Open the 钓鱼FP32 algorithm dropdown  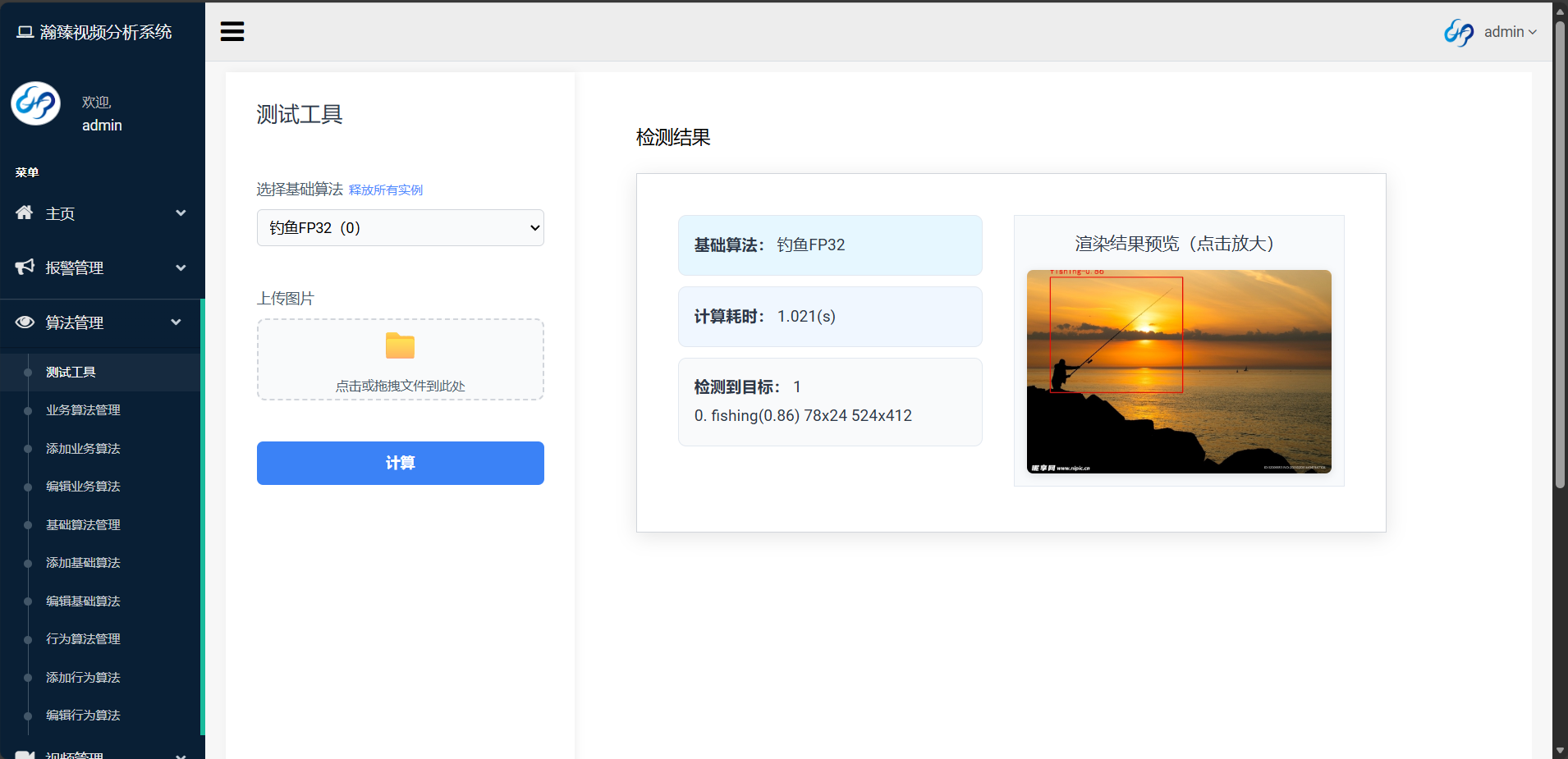(x=400, y=227)
